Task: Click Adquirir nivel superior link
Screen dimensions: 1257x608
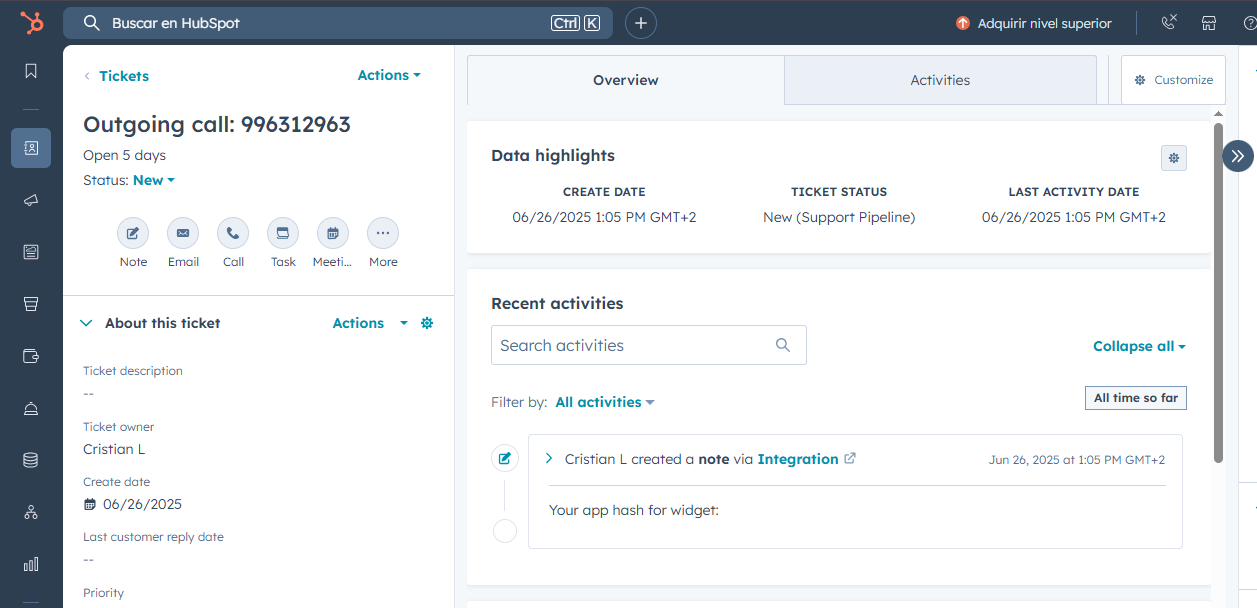Action: pos(1044,23)
